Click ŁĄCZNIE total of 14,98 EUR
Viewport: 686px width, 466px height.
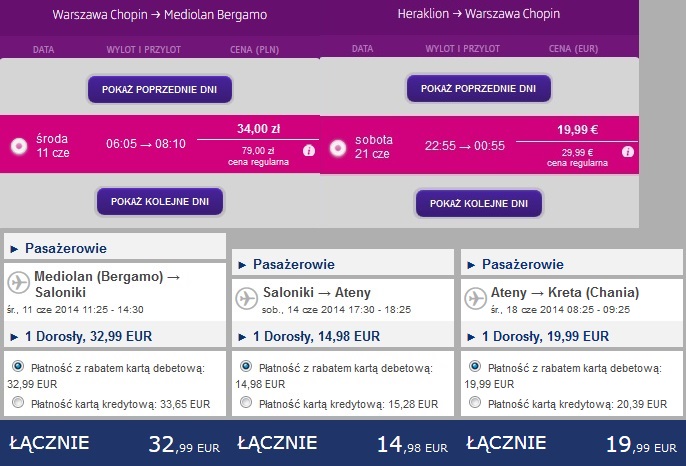pos(343,444)
